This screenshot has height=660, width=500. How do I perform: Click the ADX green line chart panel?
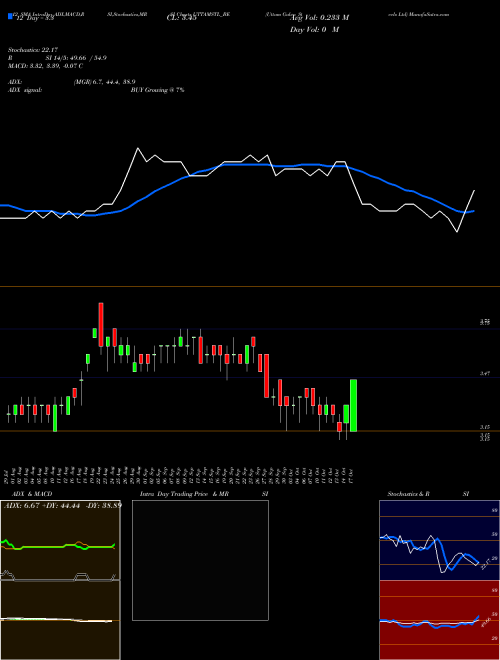tap(60, 540)
